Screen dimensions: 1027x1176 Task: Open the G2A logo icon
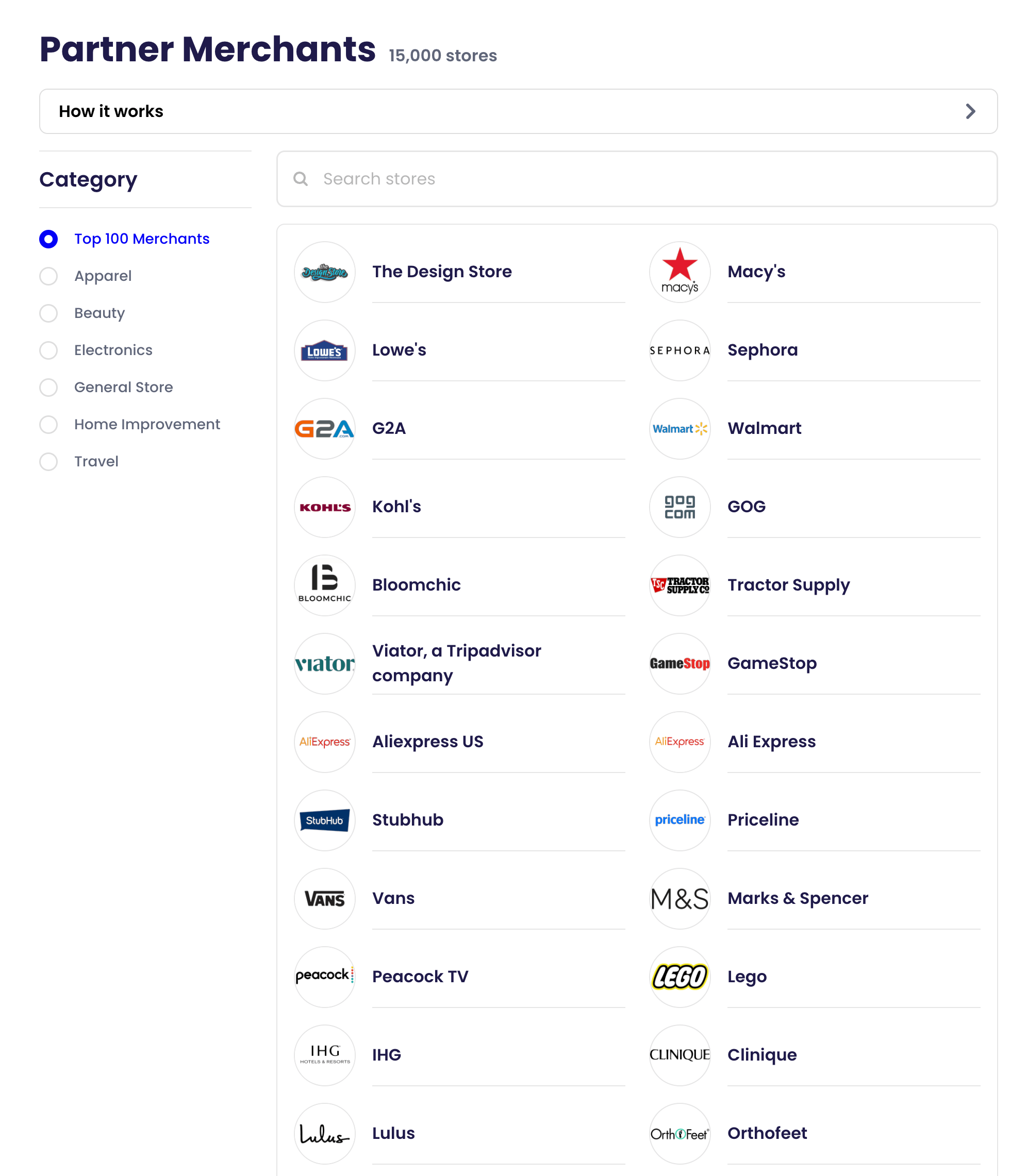(x=324, y=428)
